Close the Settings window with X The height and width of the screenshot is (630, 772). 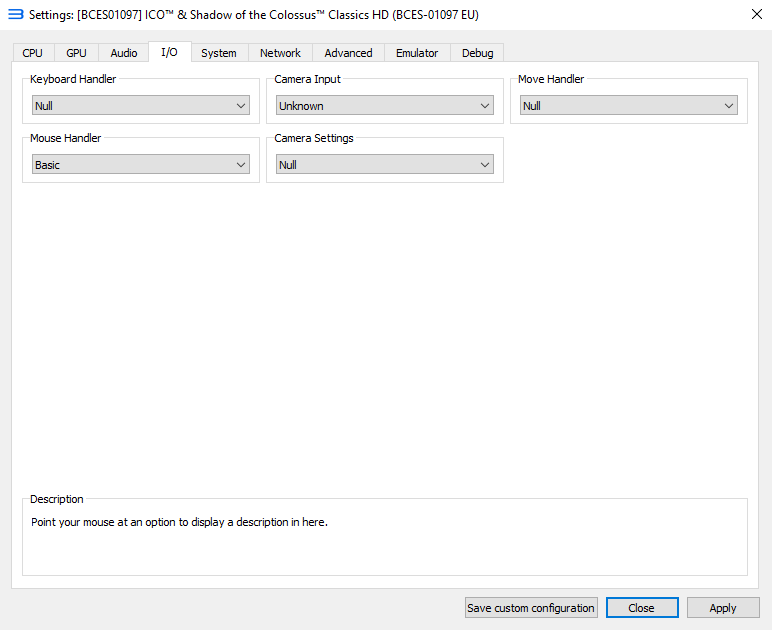click(757, 14)
